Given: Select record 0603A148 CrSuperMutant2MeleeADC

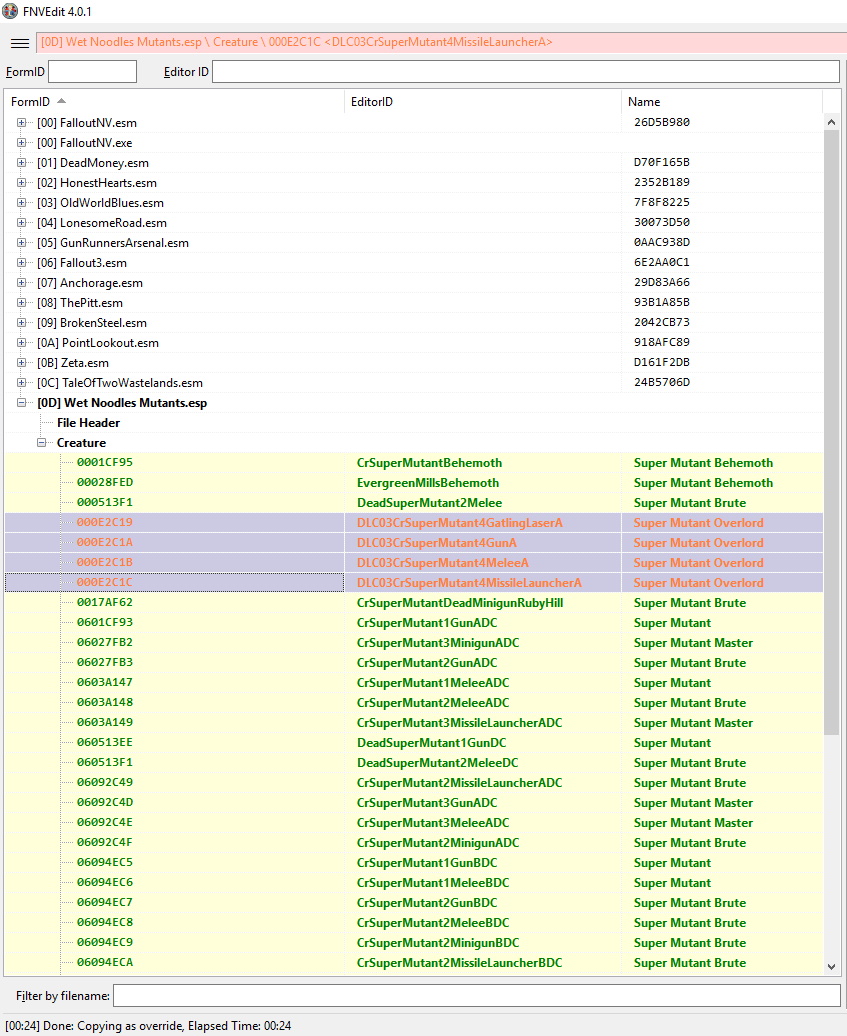Looking at the screenshot, I should pos(414,702).
